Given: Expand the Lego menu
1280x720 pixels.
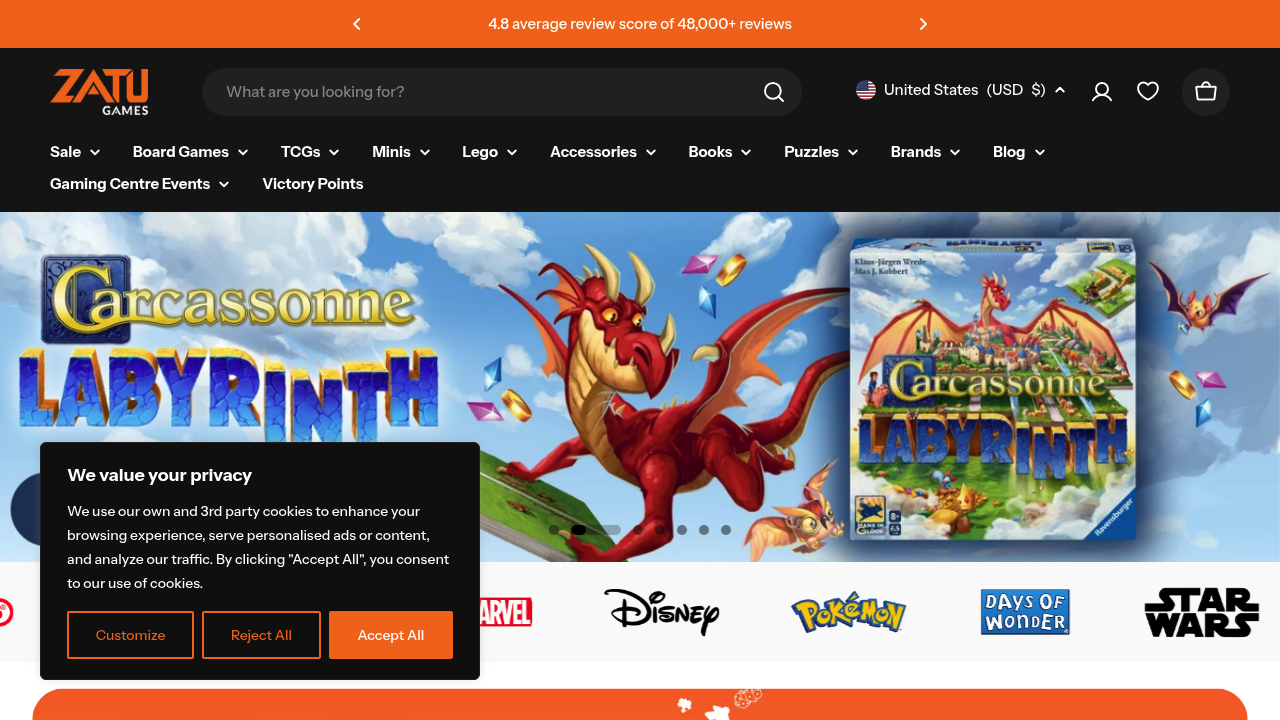Looking at the screenshot, I should click(490, 152).
